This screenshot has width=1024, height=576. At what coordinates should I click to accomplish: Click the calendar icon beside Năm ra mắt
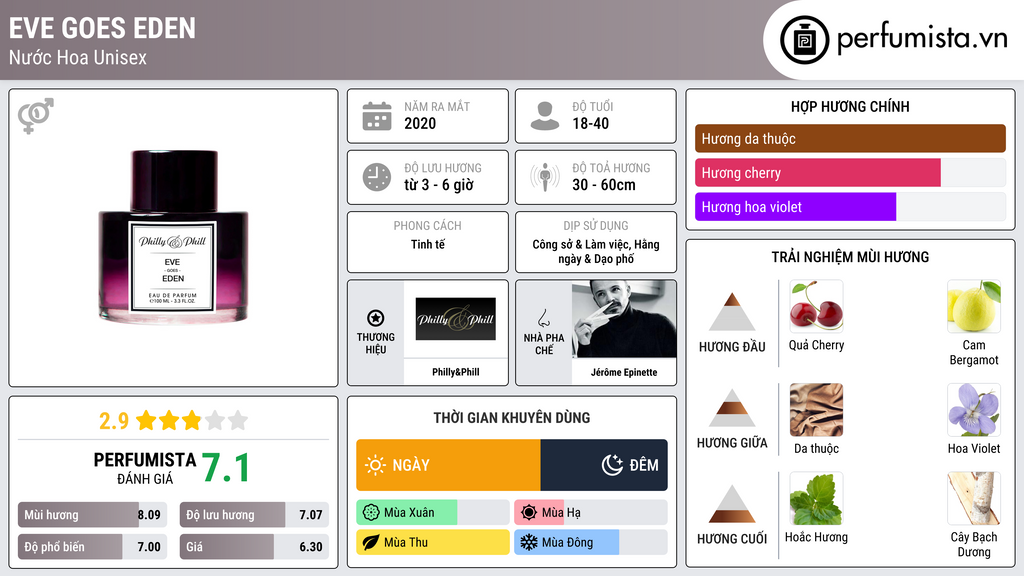coord(377,116)
